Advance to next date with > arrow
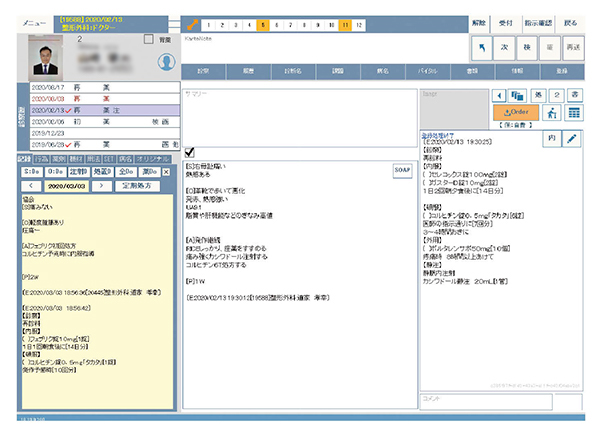Screen dimensions: 600x436 99,185
